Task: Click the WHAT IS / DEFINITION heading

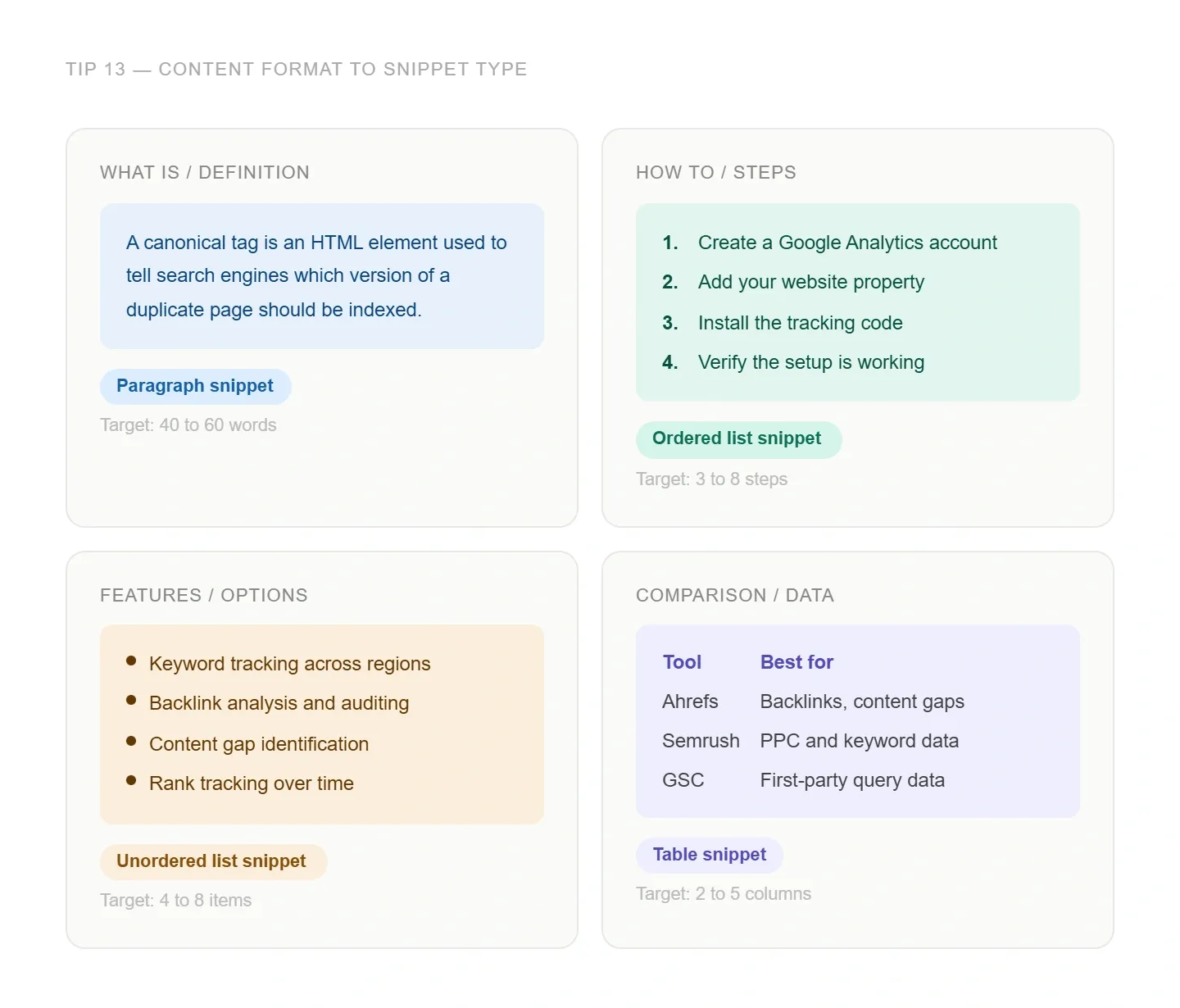Action: point(205,172)
